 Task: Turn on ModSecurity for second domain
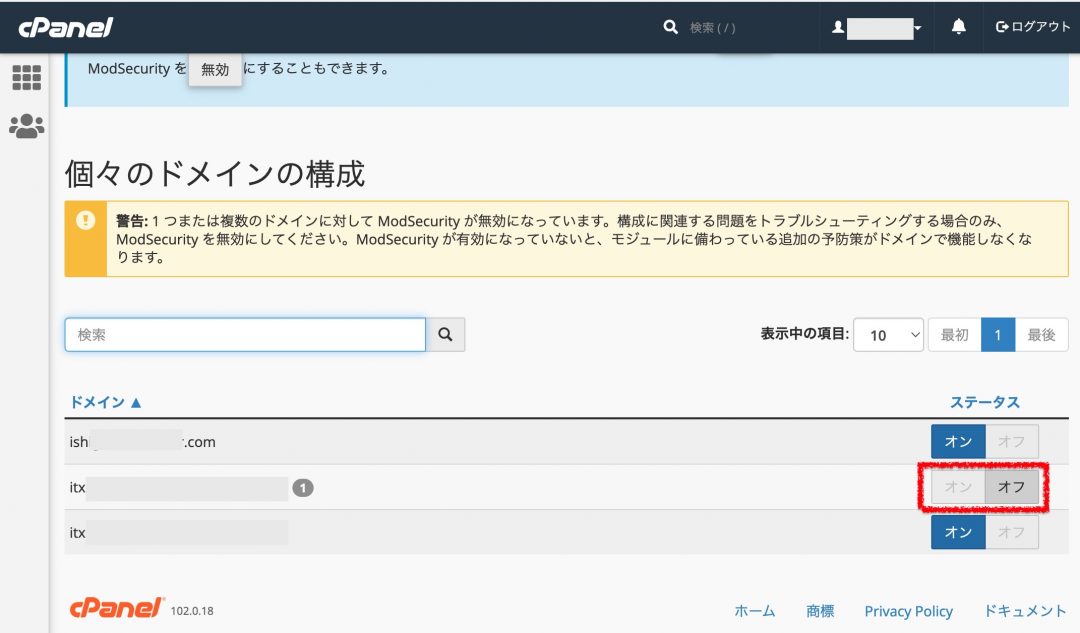[x=958, y=487]
